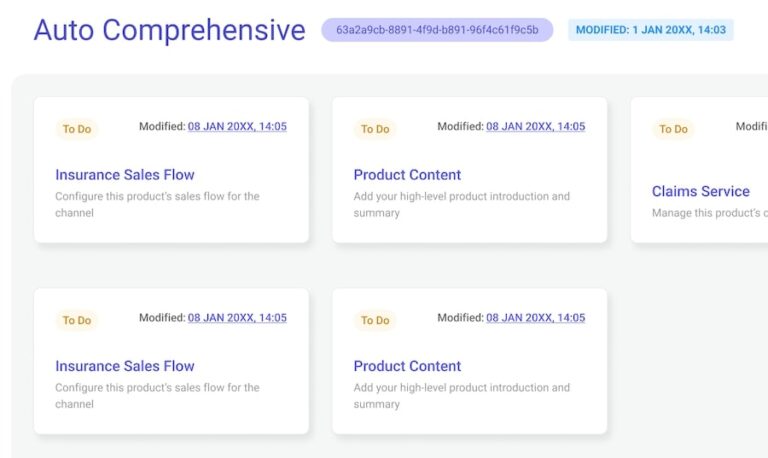
Task: Click the Auto Comprehensive page title
Action: 169,30
